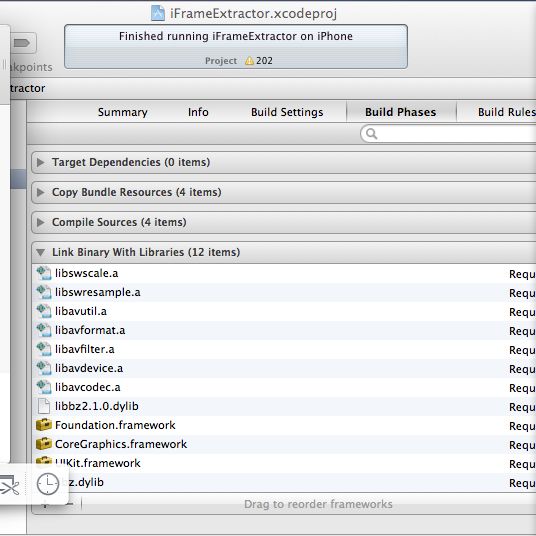Viewport: 536px width, 536px height.
Task: Click the libavutil.a library icon
Action: 44,311
